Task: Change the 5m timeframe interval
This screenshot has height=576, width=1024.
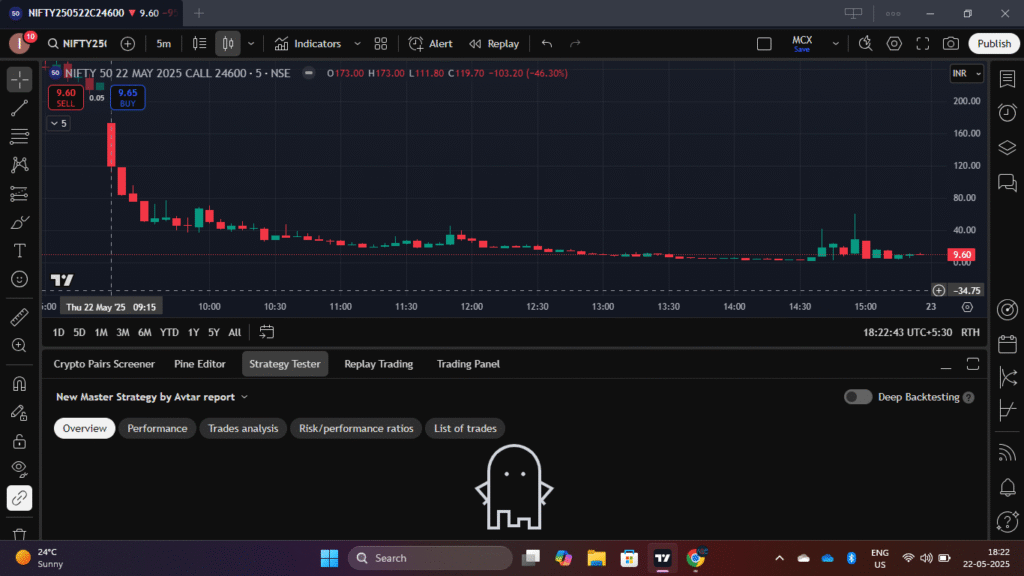Action: click(x=163, y=44)
